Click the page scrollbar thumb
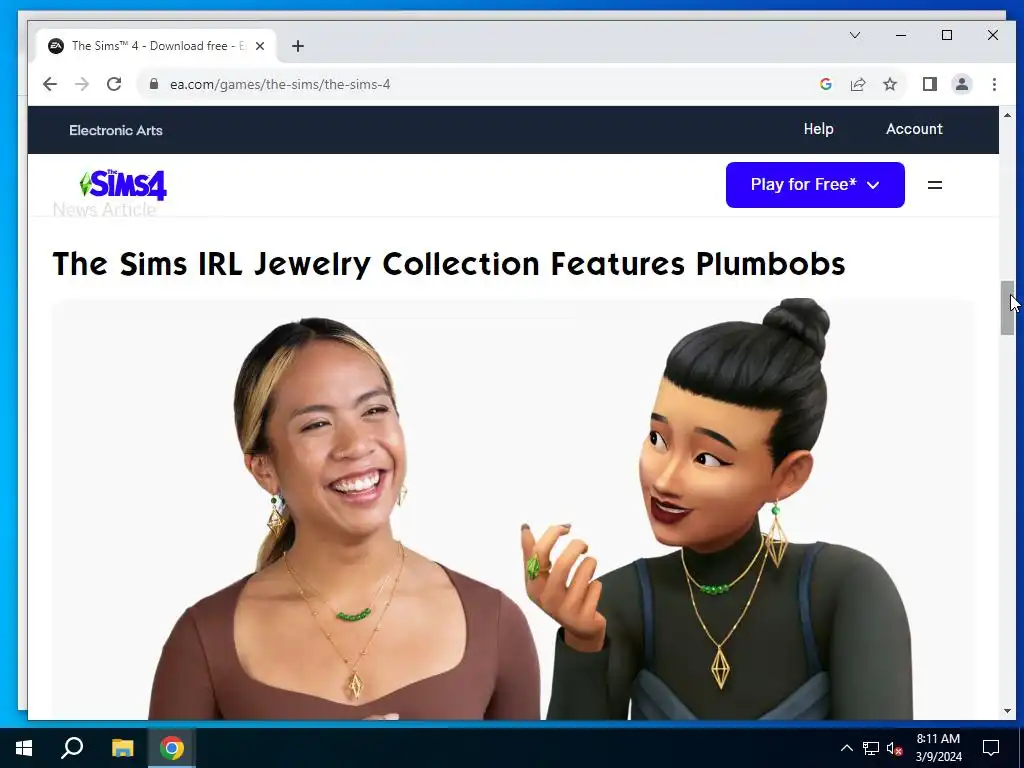Image resolution: width=1024 pixels, height=768 pixels. [x=1007, y=308]
